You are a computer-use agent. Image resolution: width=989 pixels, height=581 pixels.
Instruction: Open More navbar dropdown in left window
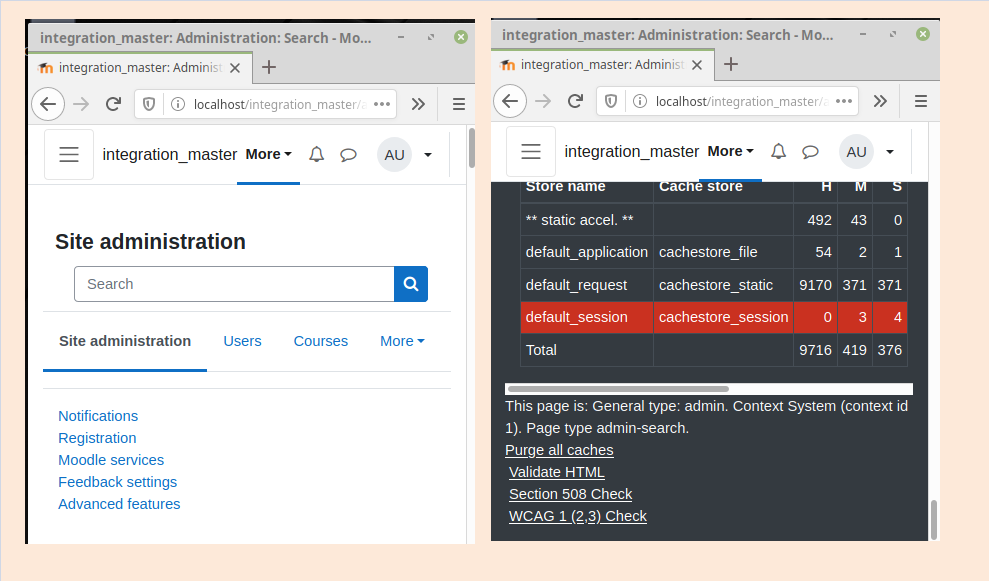point(269,155)
